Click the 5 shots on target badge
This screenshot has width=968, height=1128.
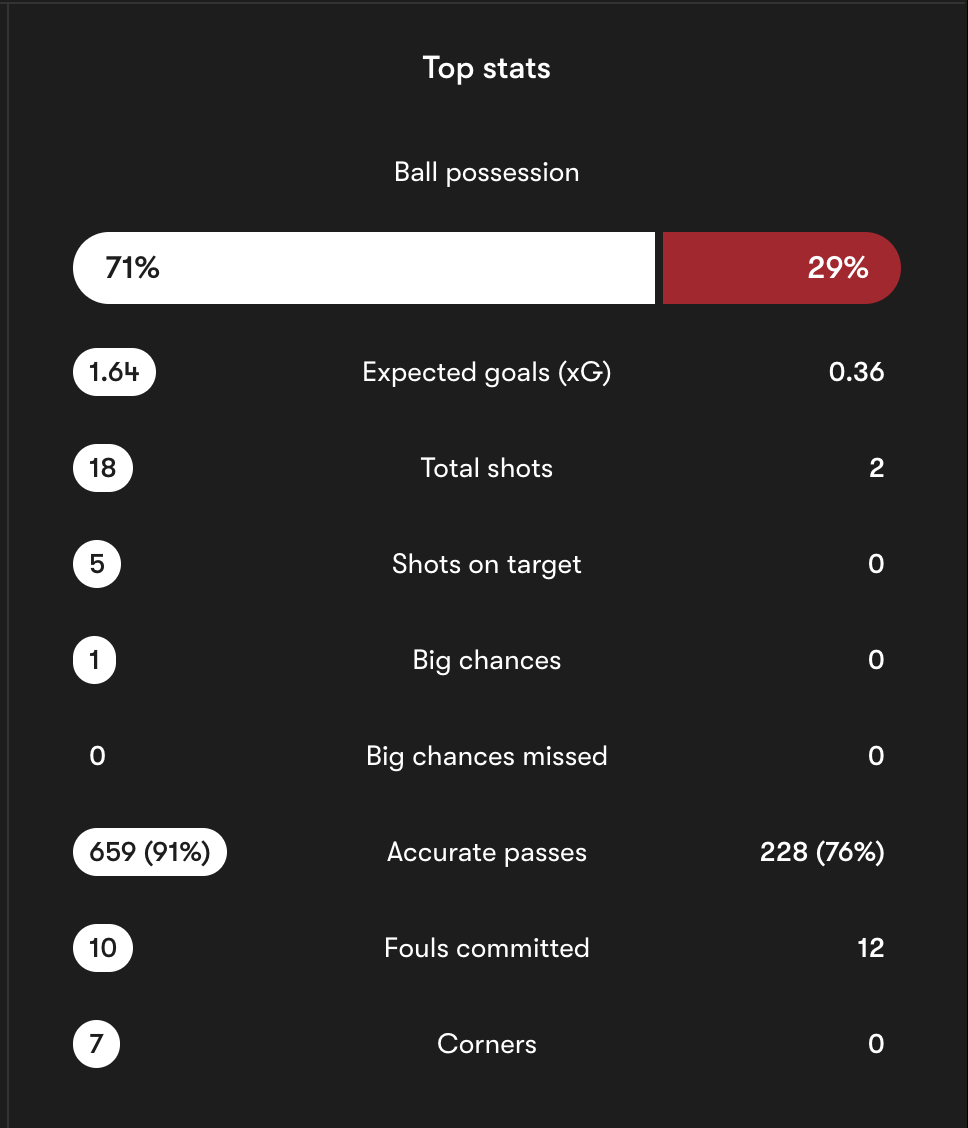[x=97, y=564]
